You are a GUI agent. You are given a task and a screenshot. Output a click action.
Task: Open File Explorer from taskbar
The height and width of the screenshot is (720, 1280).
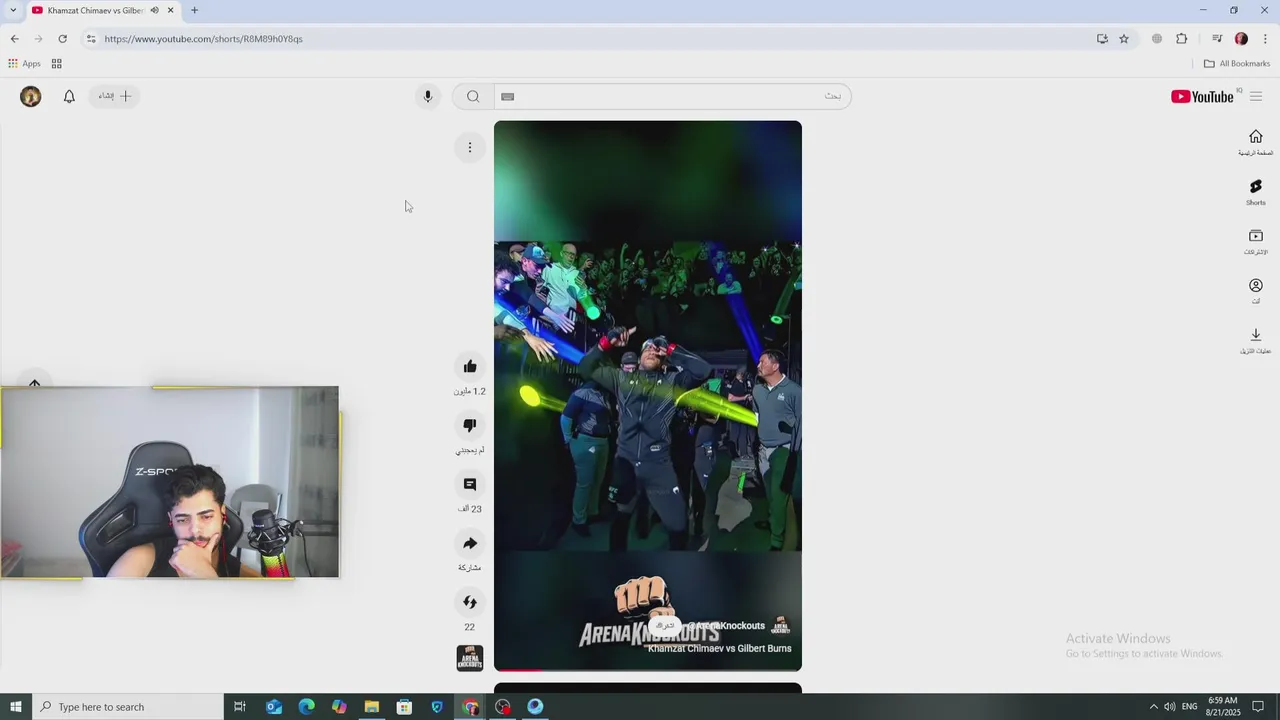(372, 707)
